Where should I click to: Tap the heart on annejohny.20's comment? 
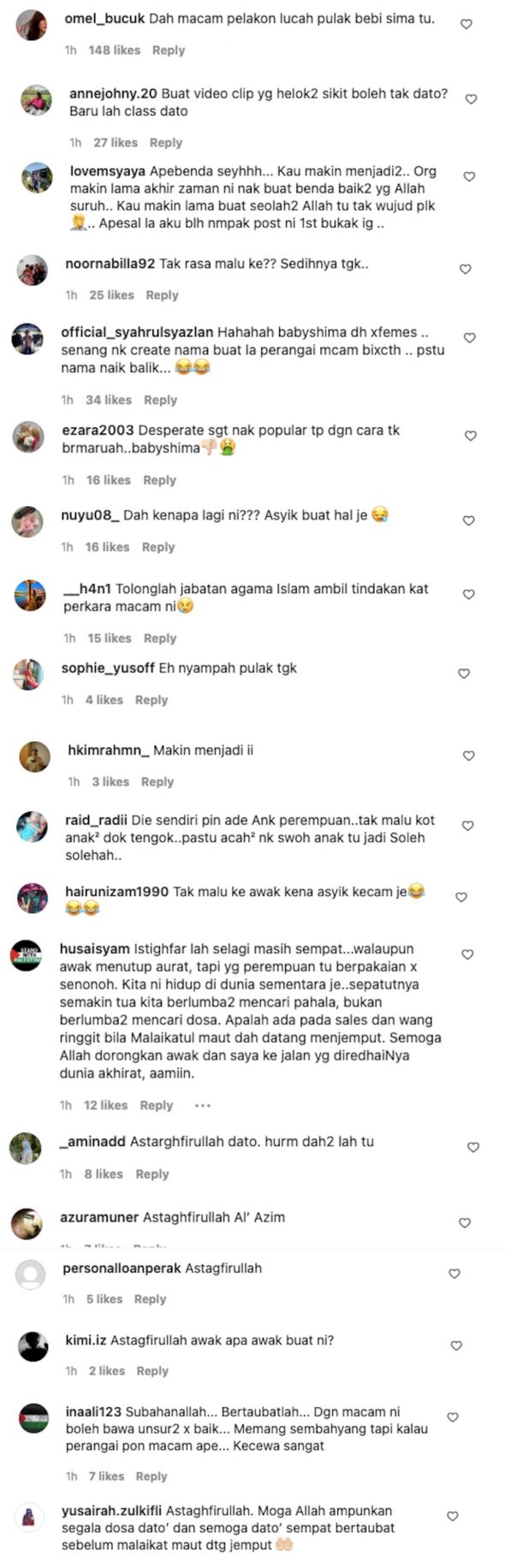pos(471,99)
